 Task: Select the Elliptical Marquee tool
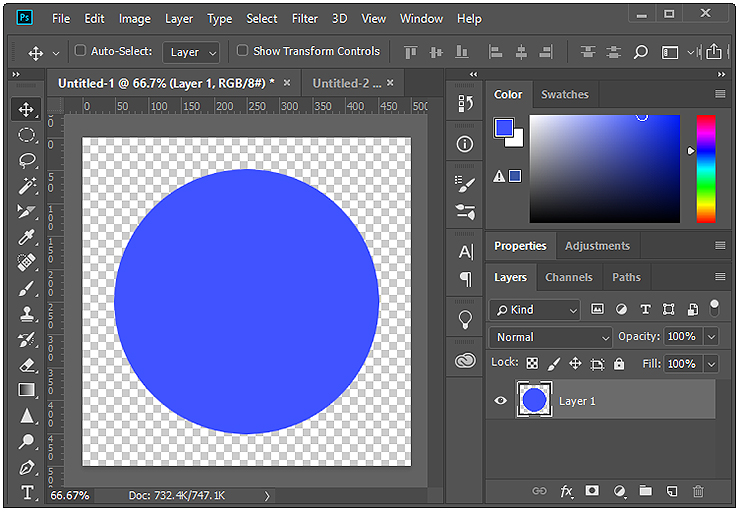[x=26, y=135]
